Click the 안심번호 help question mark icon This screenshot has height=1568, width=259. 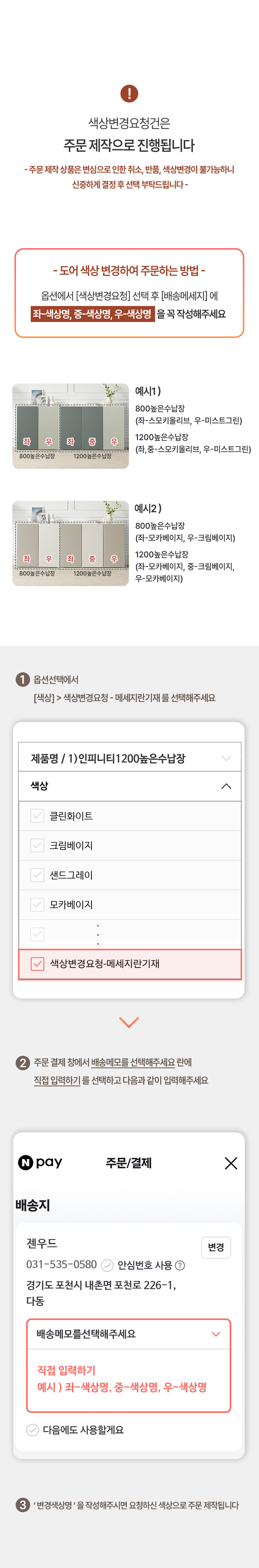pyautogui.click(x=179, y=1265)
